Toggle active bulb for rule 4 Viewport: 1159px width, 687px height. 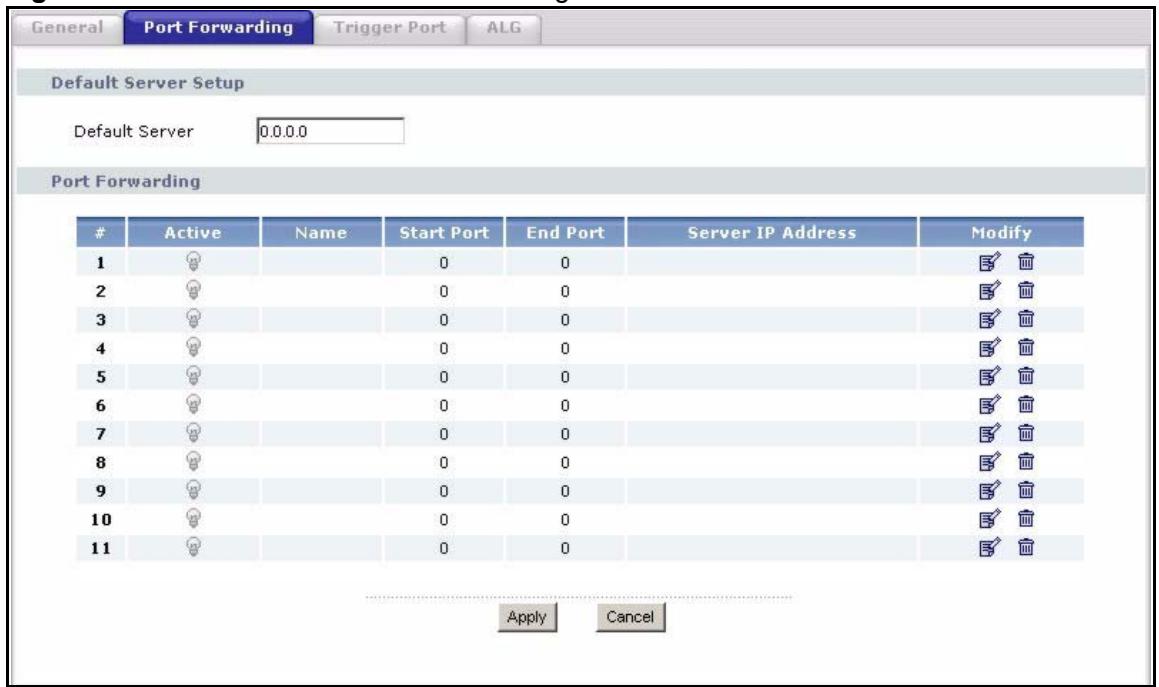coord(193,347)
